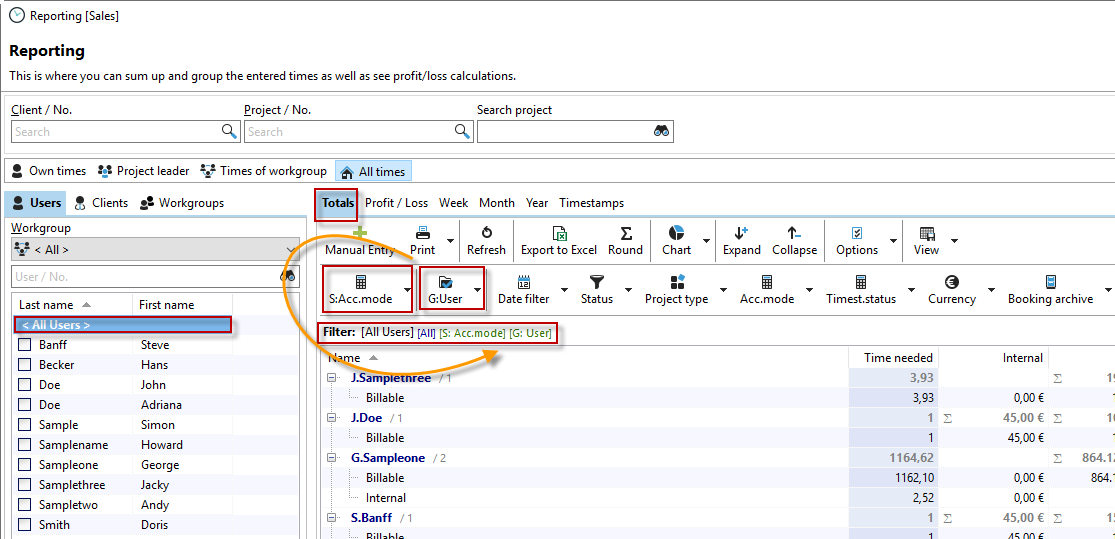This screenshot has width=1115, height=539.
Task: Click the Client / No. search field
Action: 115,131
